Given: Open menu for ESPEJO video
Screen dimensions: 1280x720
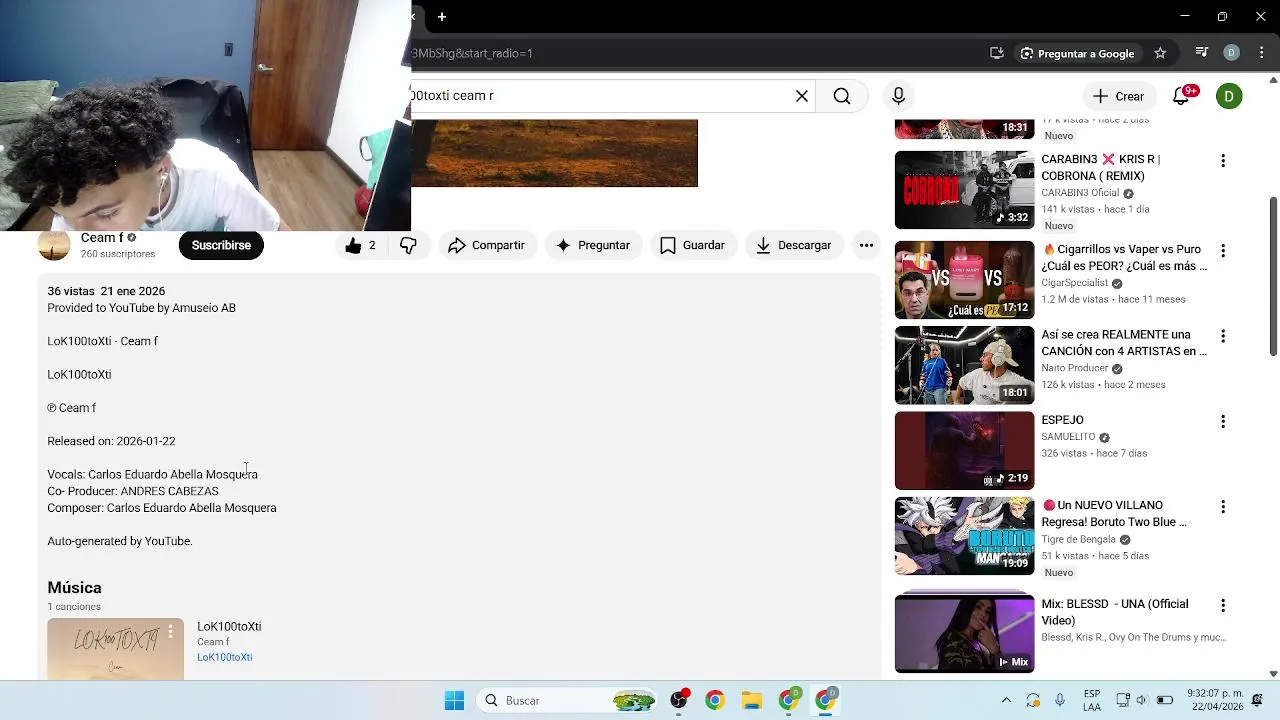Looking at the screenshot, I should tap(1222, 422).
